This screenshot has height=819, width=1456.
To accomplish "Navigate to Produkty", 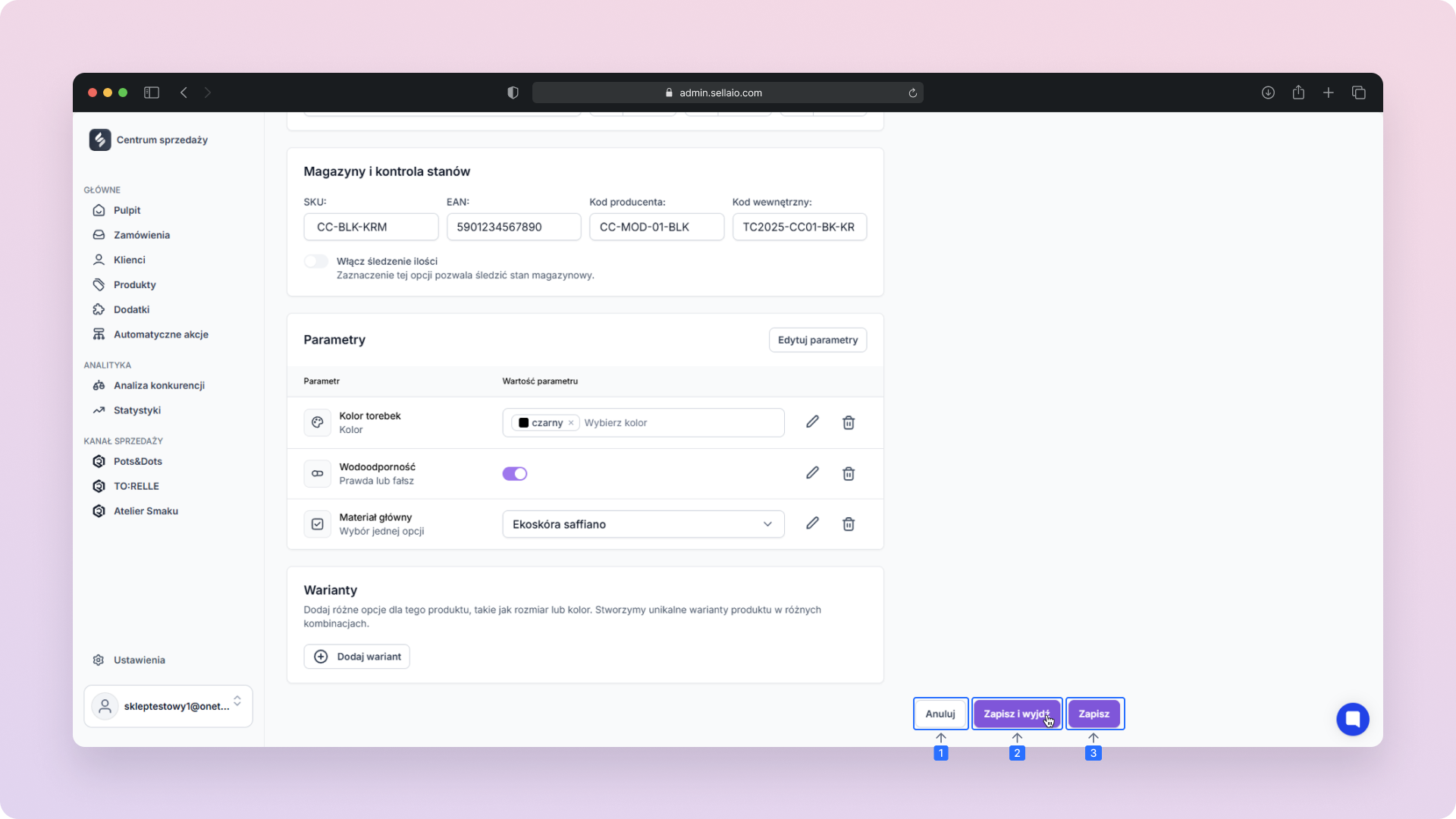I will [134, 285].
